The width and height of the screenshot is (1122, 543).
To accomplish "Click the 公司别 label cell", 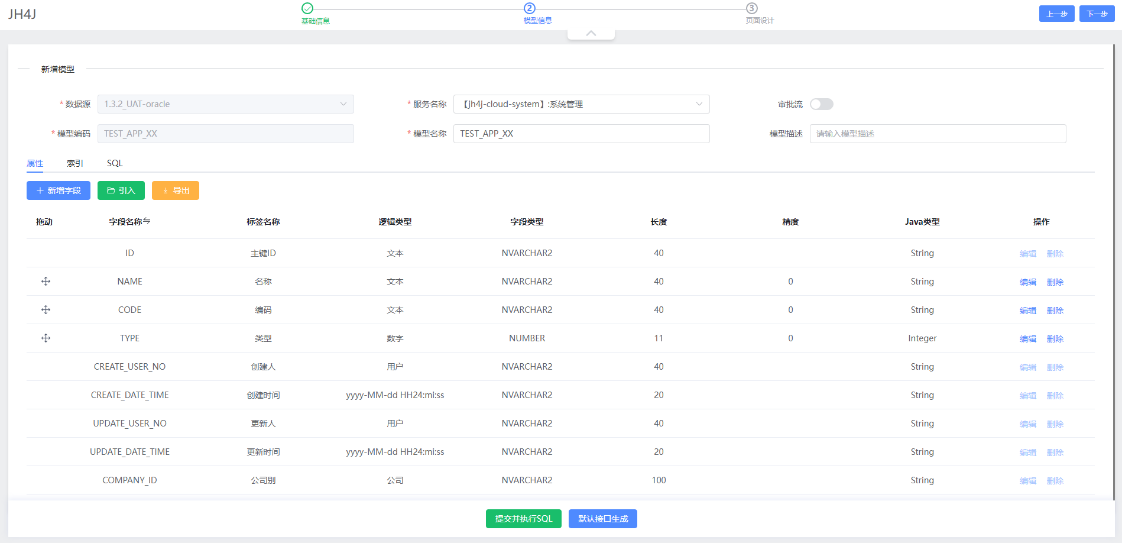I will click(x=263, y=481).
